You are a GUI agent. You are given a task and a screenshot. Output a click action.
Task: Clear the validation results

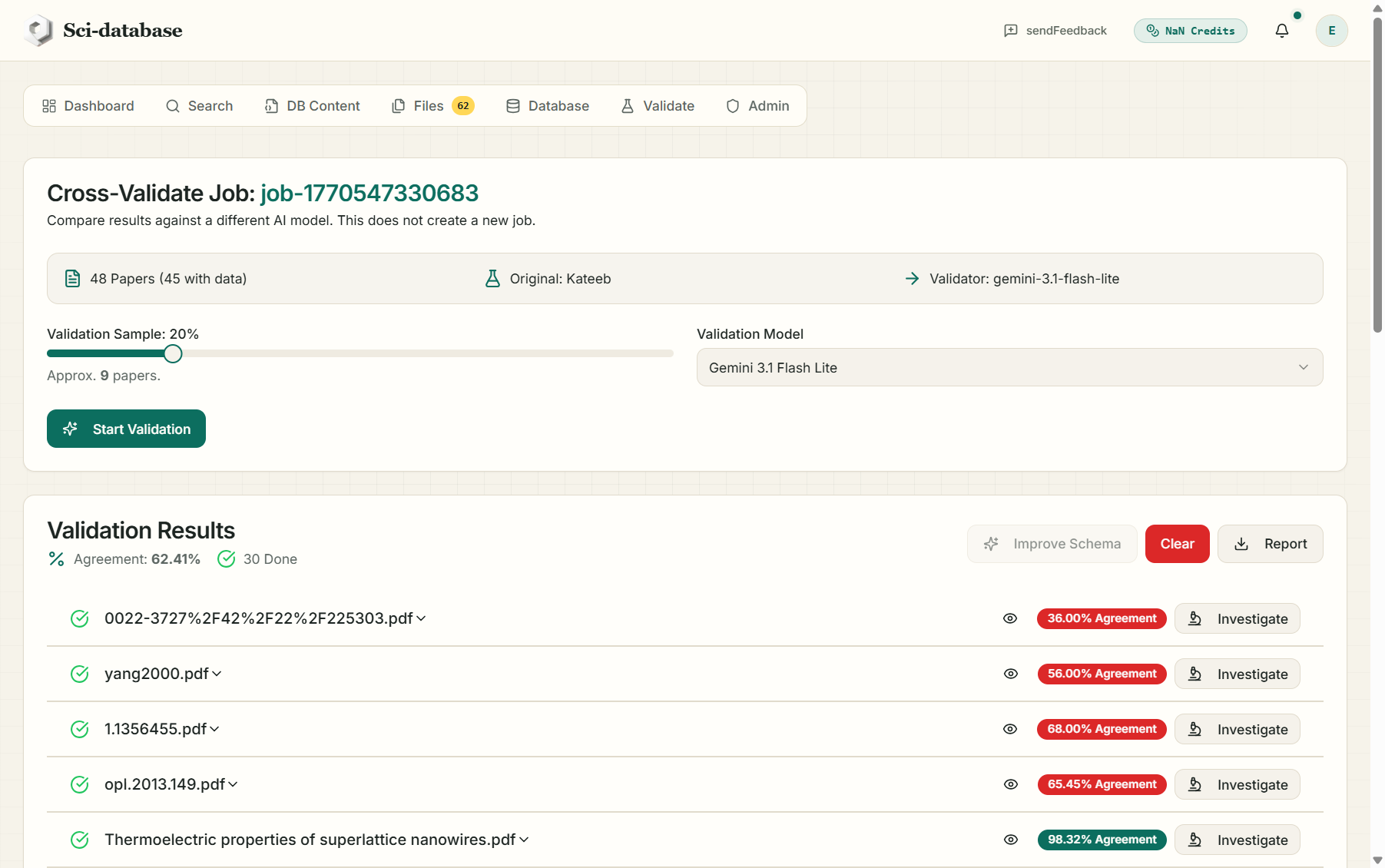(1177, 544)
